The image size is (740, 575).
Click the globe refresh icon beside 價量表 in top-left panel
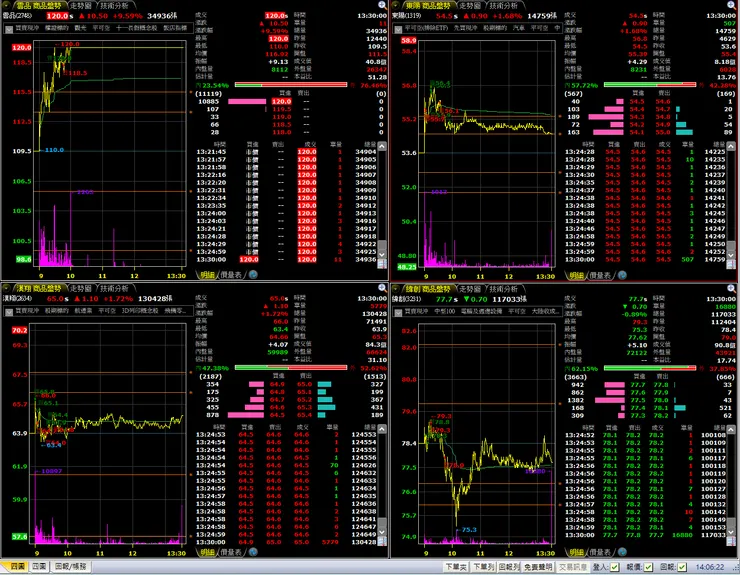(253, 274)
